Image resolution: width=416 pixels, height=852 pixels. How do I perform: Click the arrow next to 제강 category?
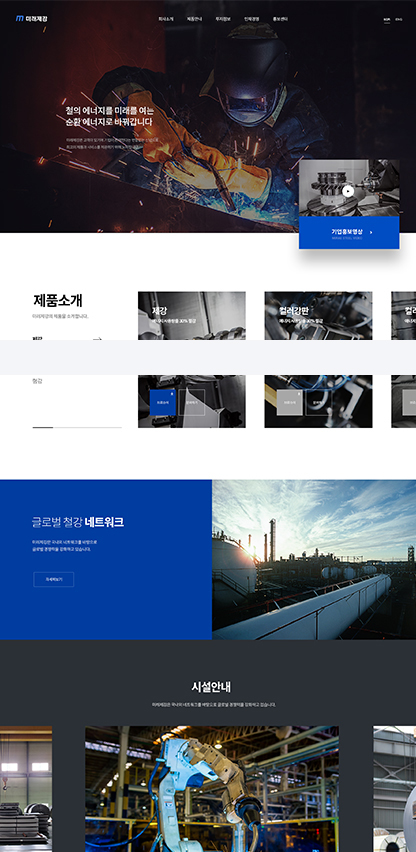pyautogui.click(x=97, y=339)
